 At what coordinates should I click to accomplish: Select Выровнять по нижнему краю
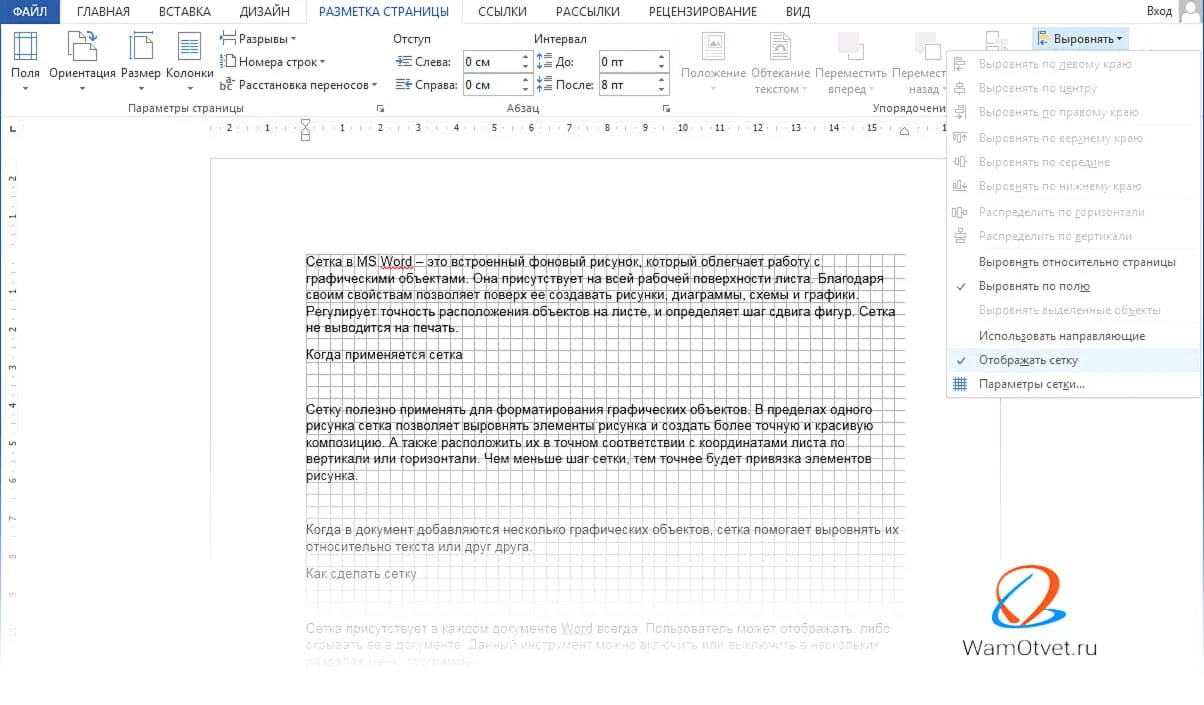pyautogui.click(x=1074, y=186)
